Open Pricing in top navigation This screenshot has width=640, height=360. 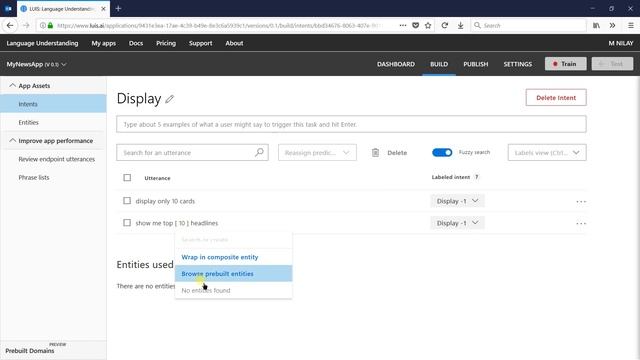click(x=166, y=43)
